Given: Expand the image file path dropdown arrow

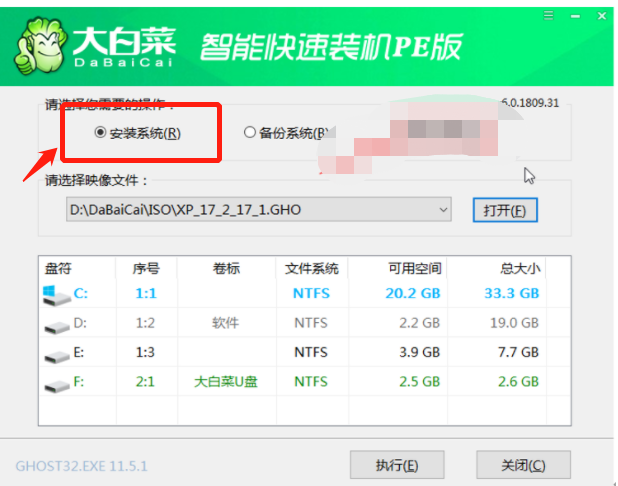Looking at the screenshot, I should 443,210.
